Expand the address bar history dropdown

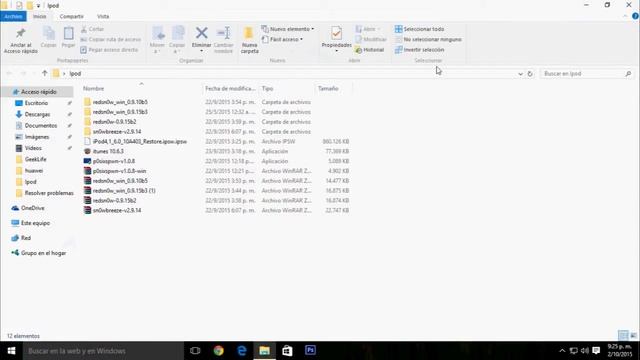click(x=520, y=74)
